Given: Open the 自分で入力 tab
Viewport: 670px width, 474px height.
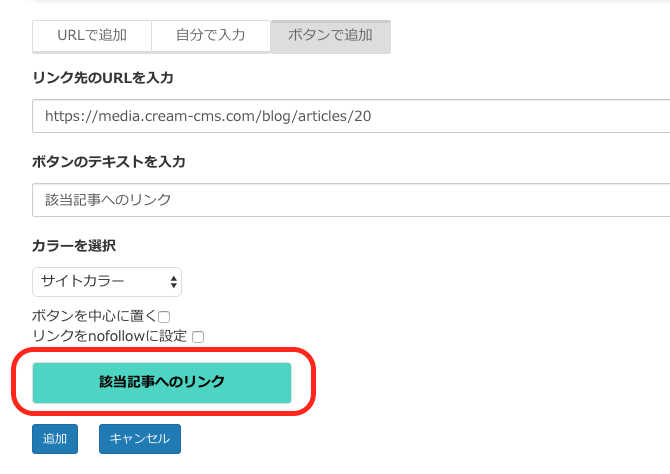Looking at the screenshot, I should (x=211, y=36).
